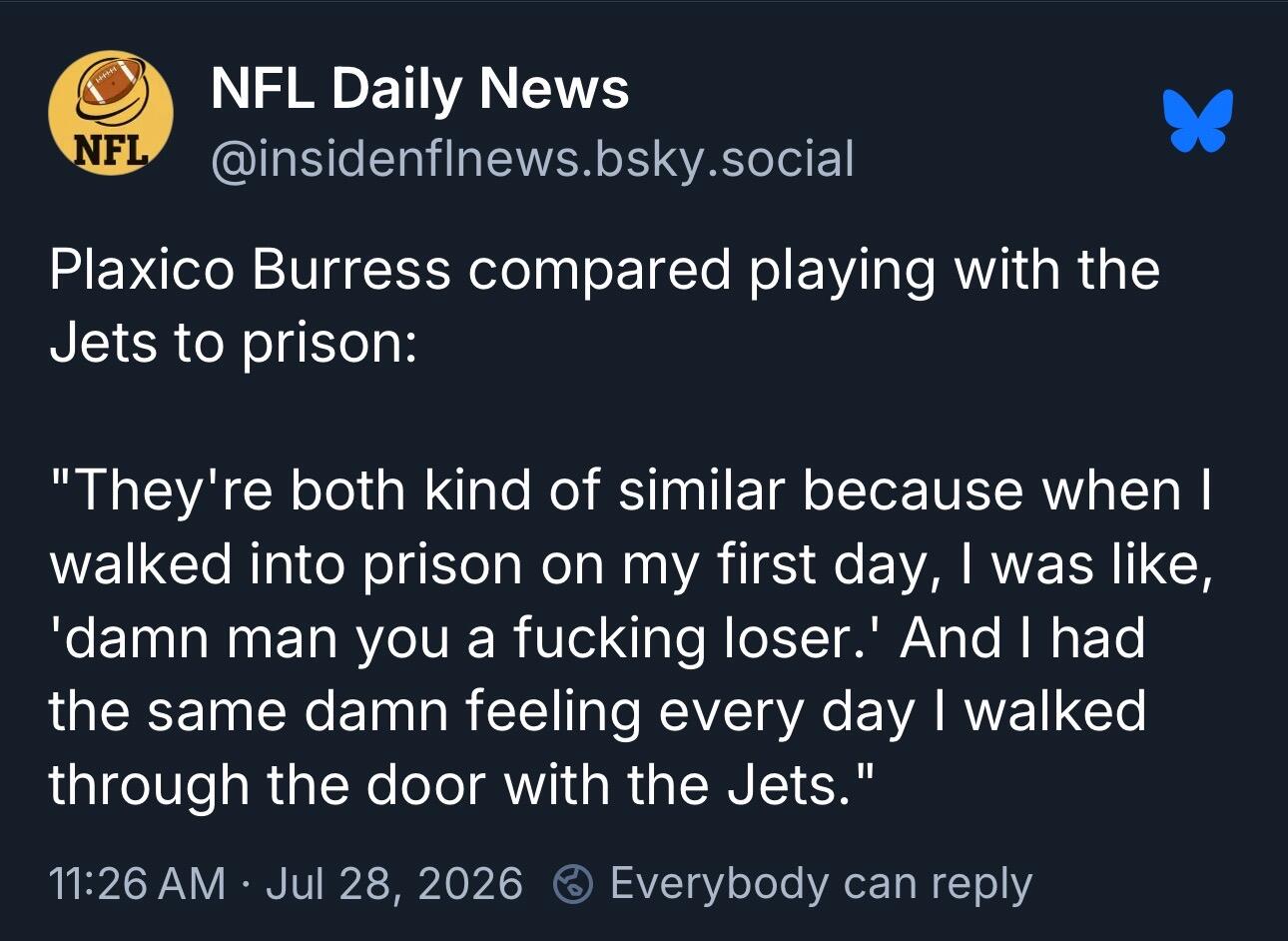The width and height of the screenshot is (1288, 941).
Task: Click the 'They're both kind of similar' line
Action: [630, 490]
